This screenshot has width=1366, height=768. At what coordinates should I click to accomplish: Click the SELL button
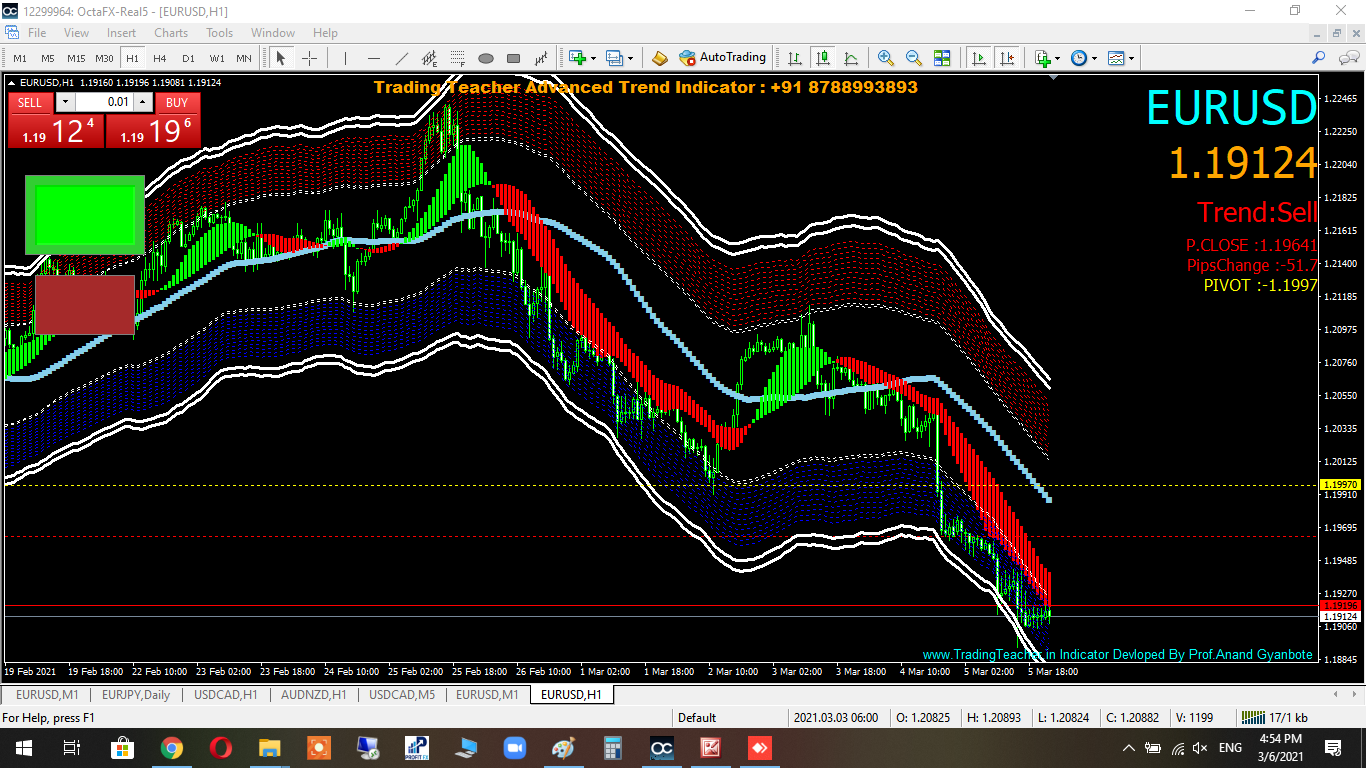pos(30,102)
